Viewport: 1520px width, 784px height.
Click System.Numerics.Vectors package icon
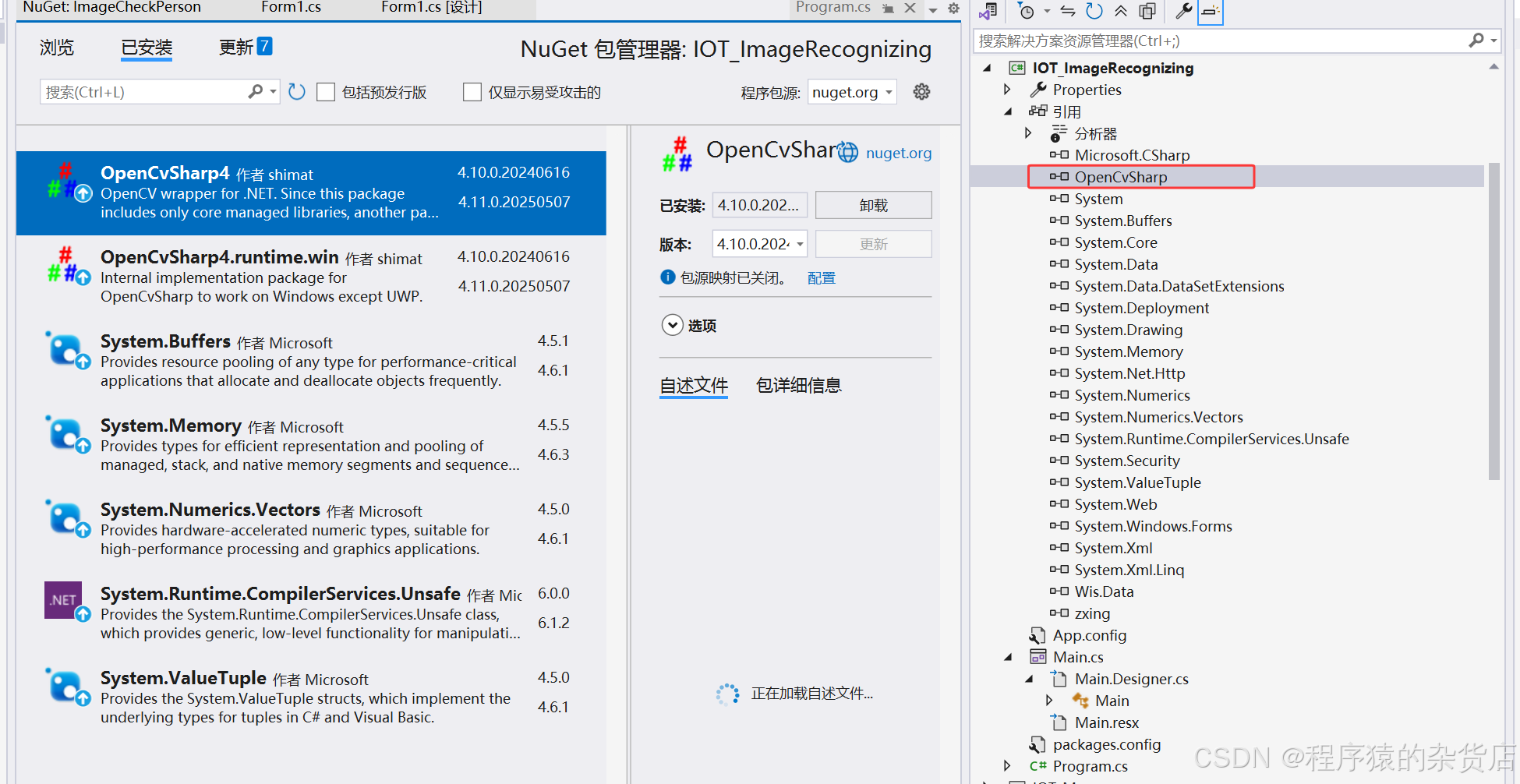67,518
